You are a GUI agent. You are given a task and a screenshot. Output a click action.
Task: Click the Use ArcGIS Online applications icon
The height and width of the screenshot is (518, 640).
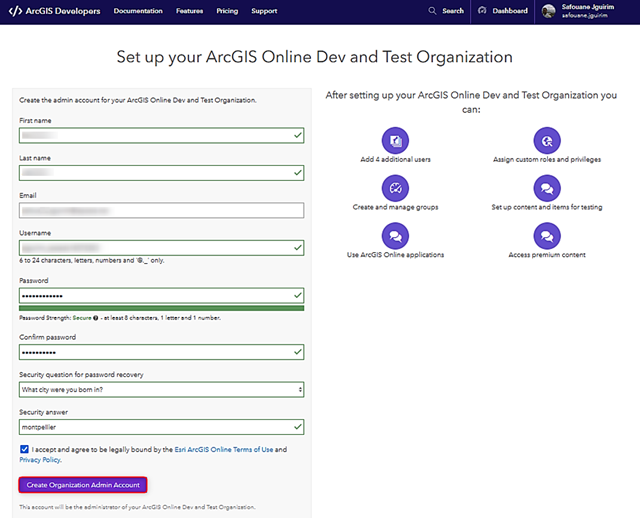[396, 235]
